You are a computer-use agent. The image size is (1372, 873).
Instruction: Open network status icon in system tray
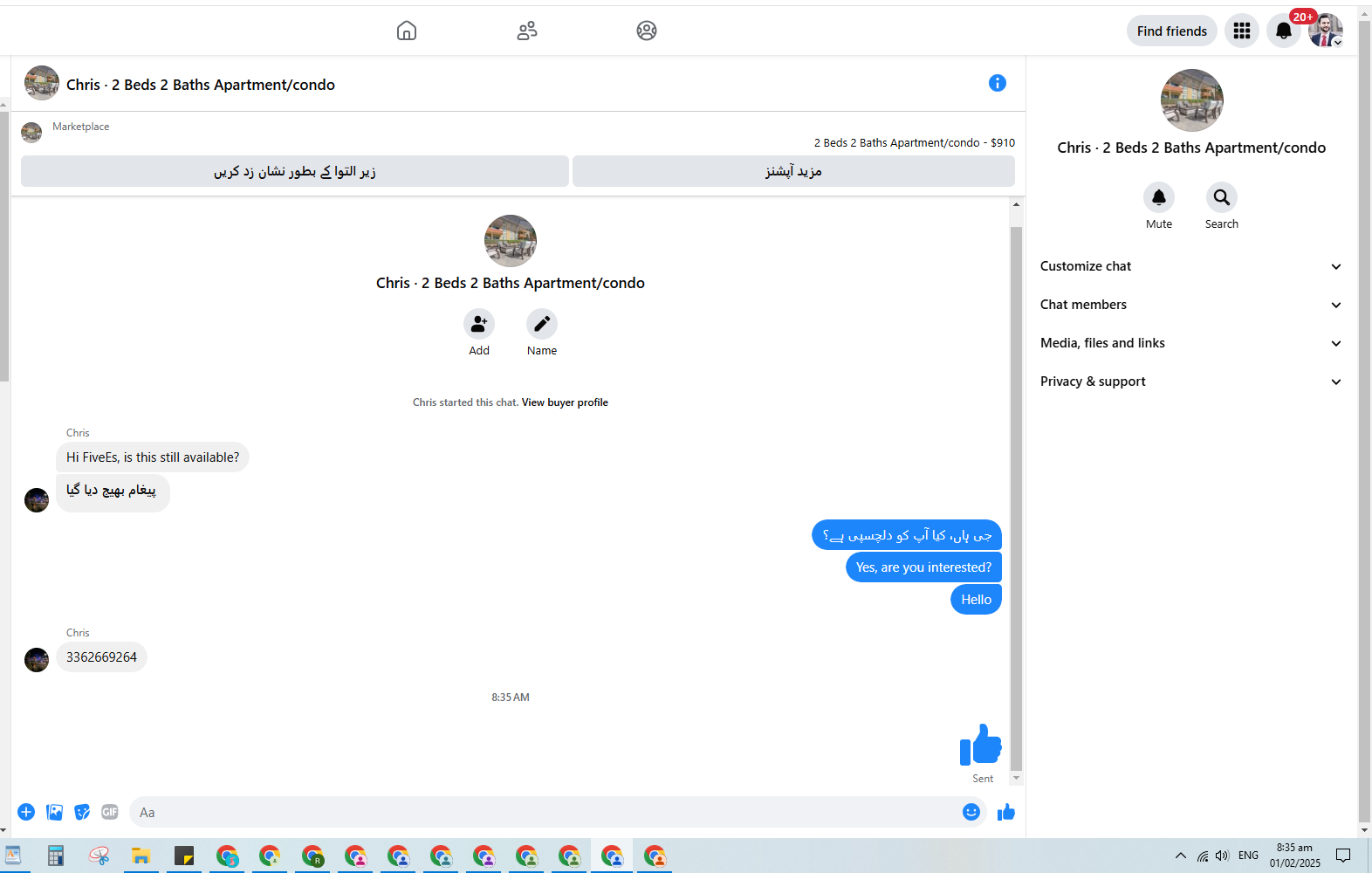(x=1203, y=856)
